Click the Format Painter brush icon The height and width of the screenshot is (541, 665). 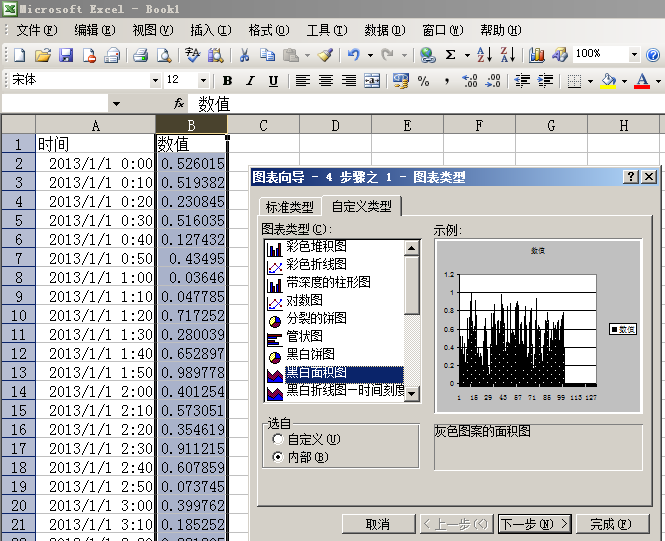(x=325, y=55)
